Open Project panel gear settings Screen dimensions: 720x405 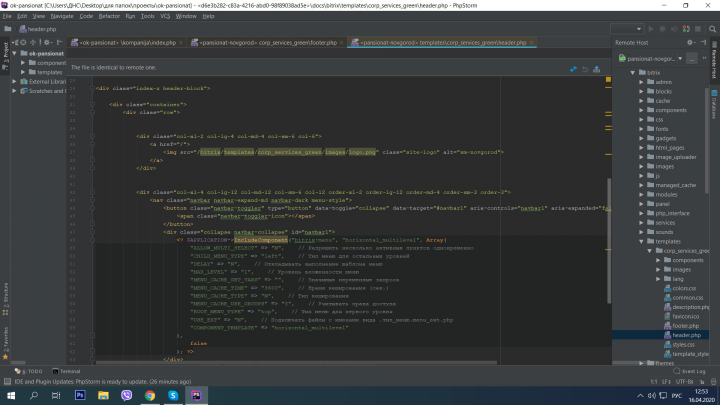tap(46, 42)
